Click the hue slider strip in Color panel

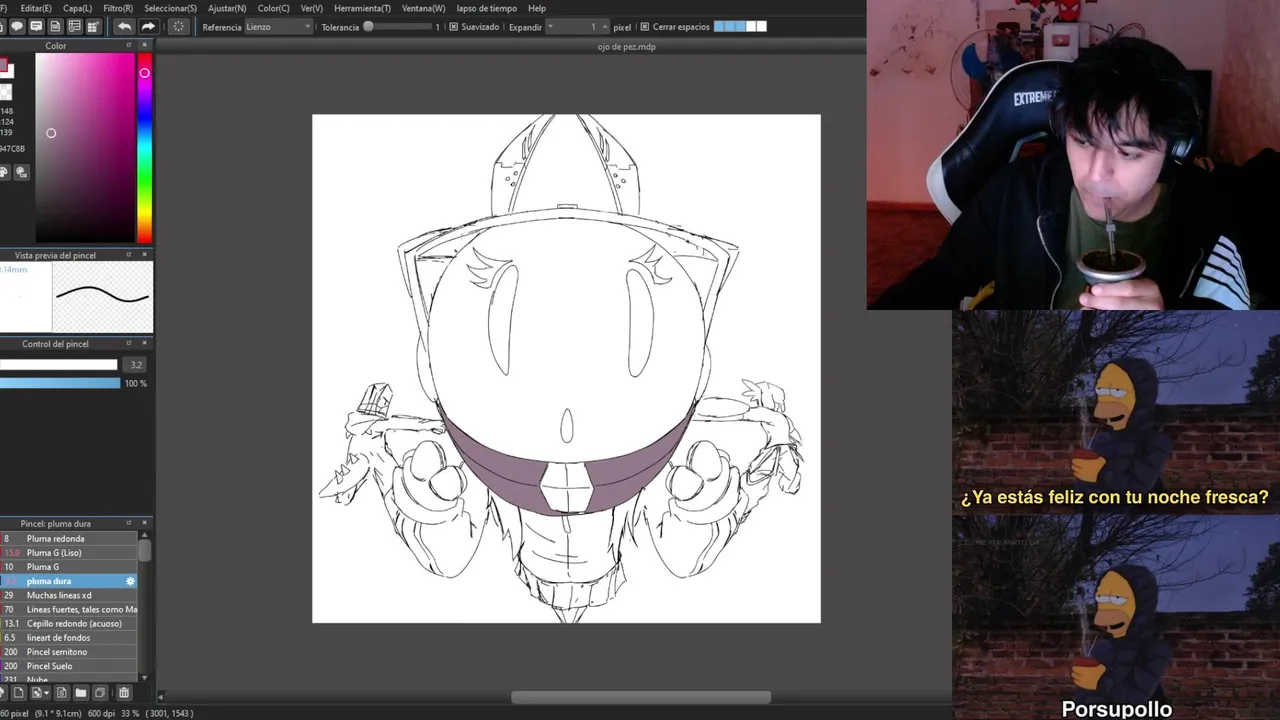point(145,147)
